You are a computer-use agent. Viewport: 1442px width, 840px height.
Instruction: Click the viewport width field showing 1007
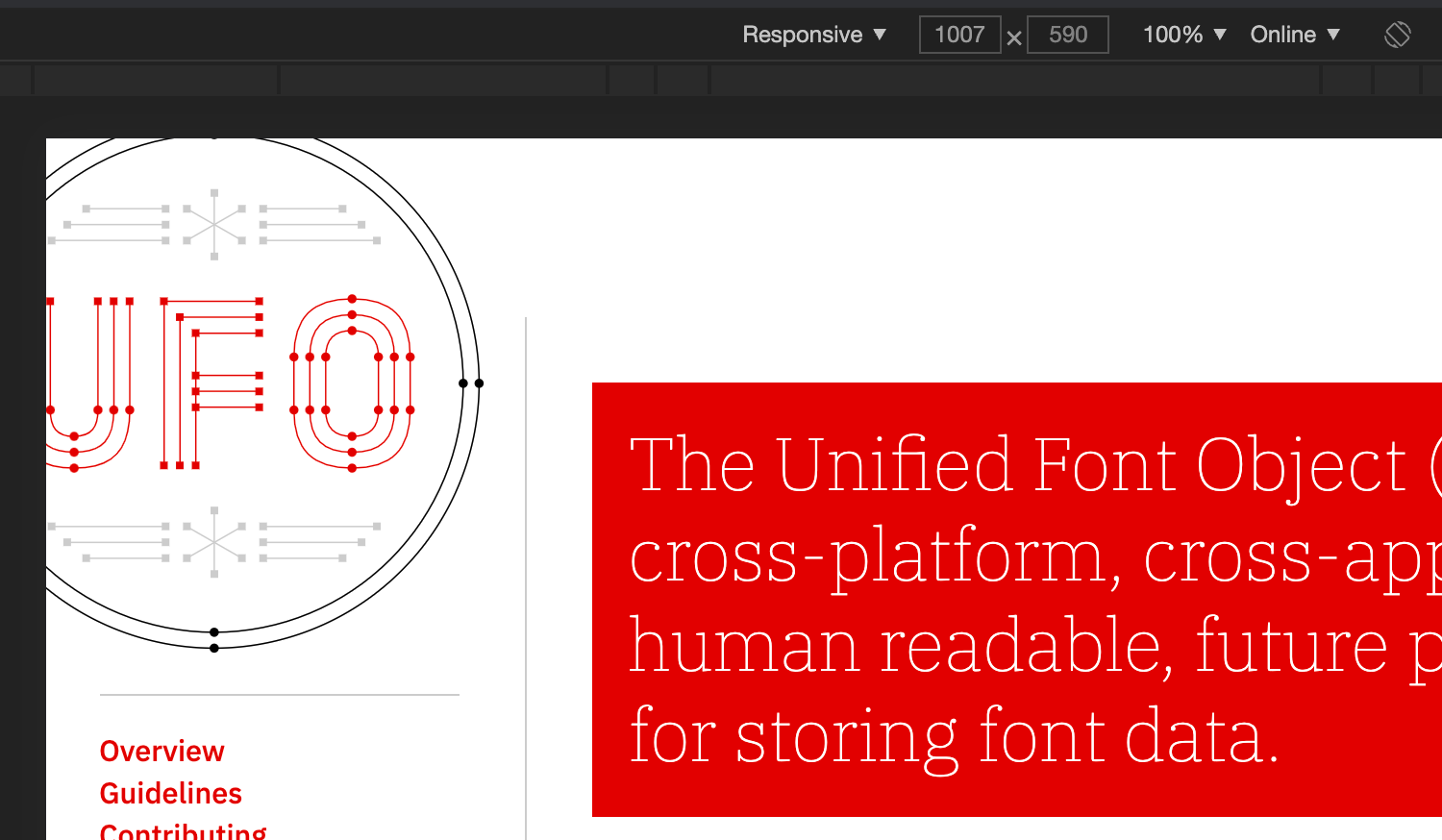(x=959, y=34)
